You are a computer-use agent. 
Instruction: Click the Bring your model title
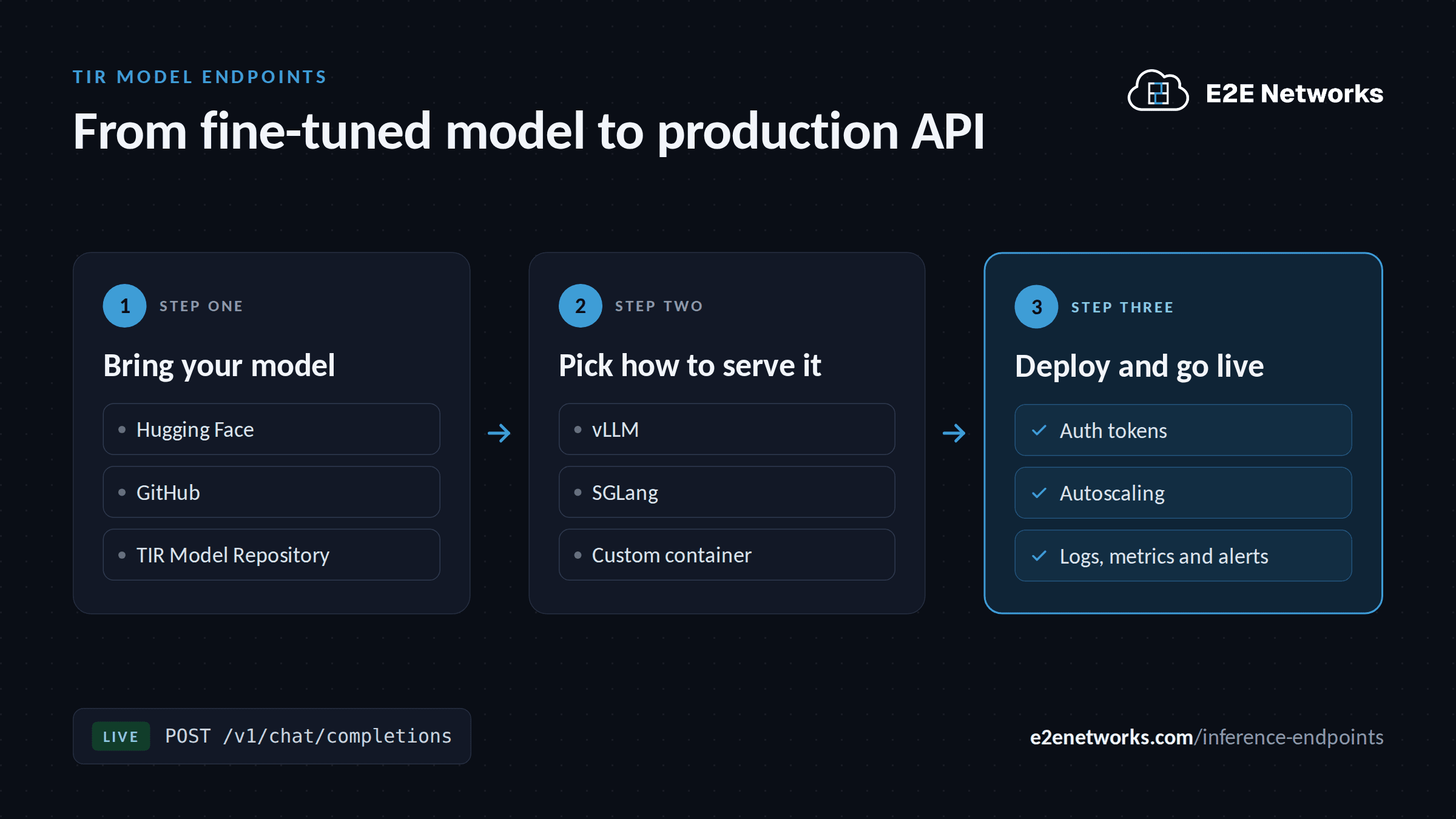pyautogui.click(x=219, y=366)
